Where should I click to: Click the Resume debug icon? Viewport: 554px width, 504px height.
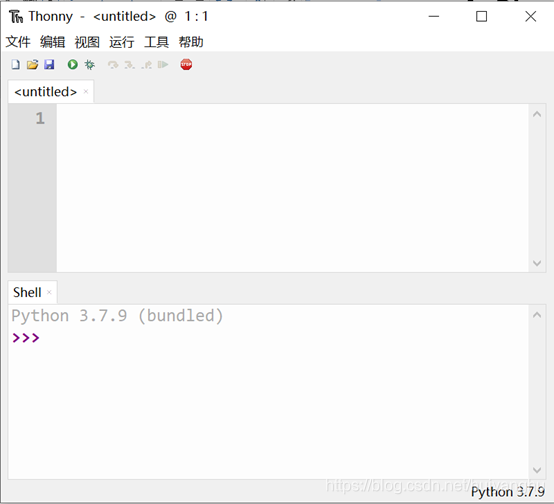pos(163,65)
